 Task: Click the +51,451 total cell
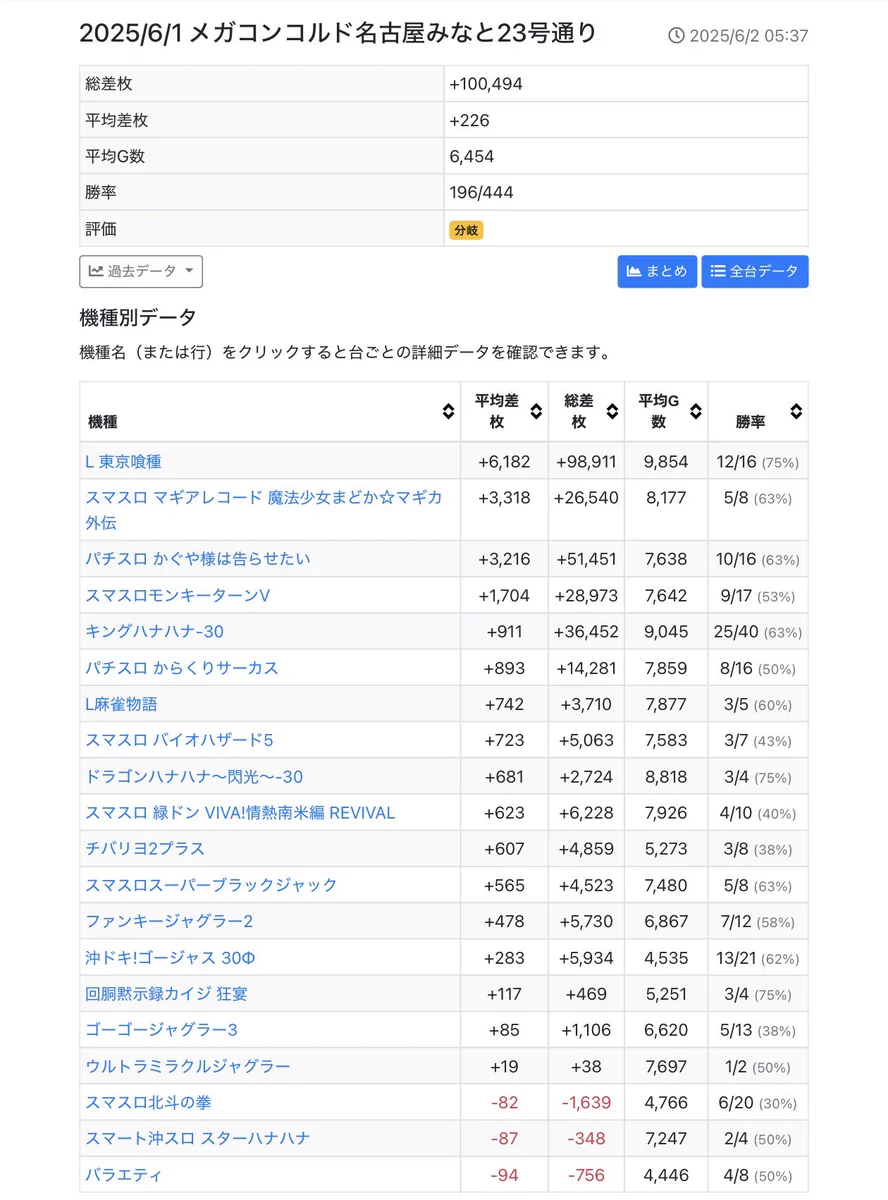(586, 559)
